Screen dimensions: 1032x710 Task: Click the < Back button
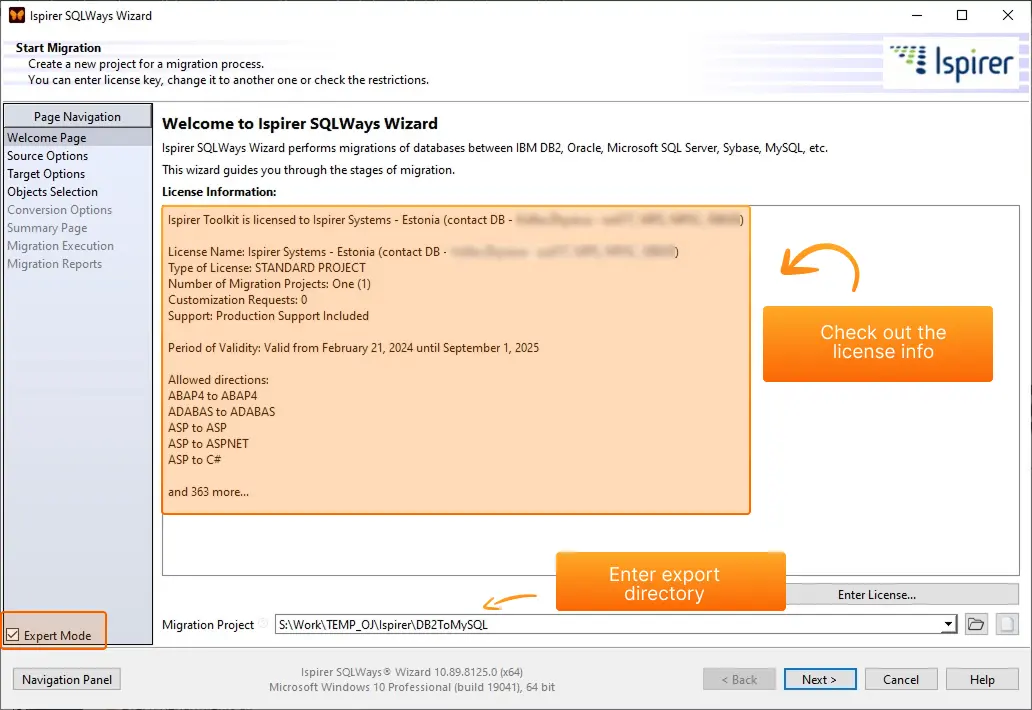[739, 679]
